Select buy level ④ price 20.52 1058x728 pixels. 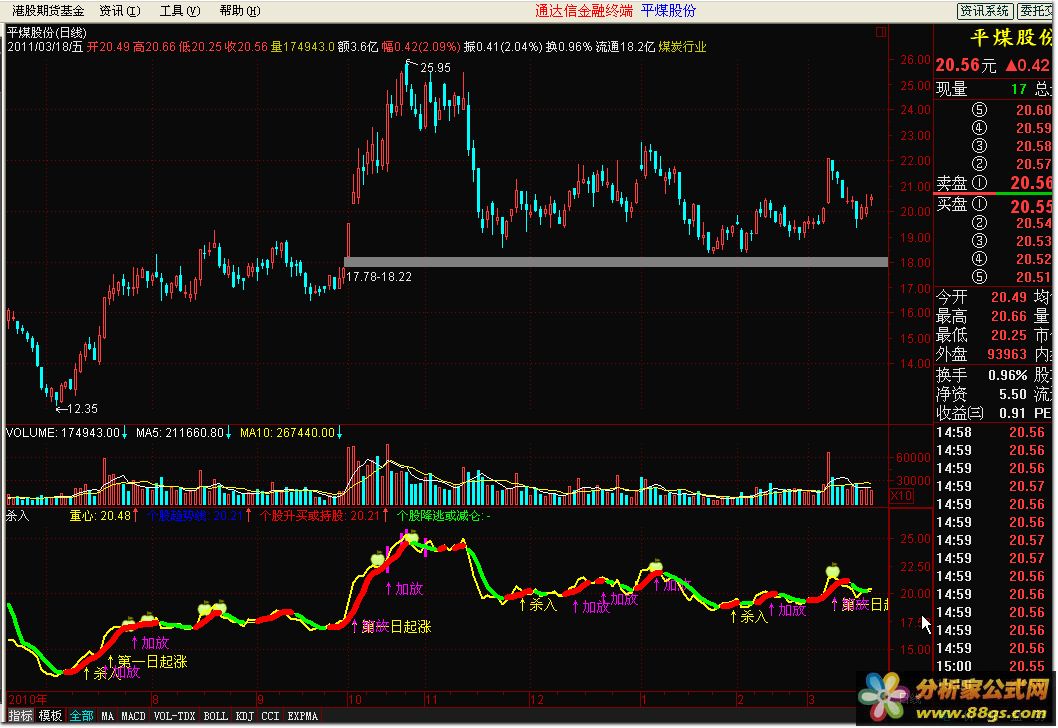pos(1033,259)
